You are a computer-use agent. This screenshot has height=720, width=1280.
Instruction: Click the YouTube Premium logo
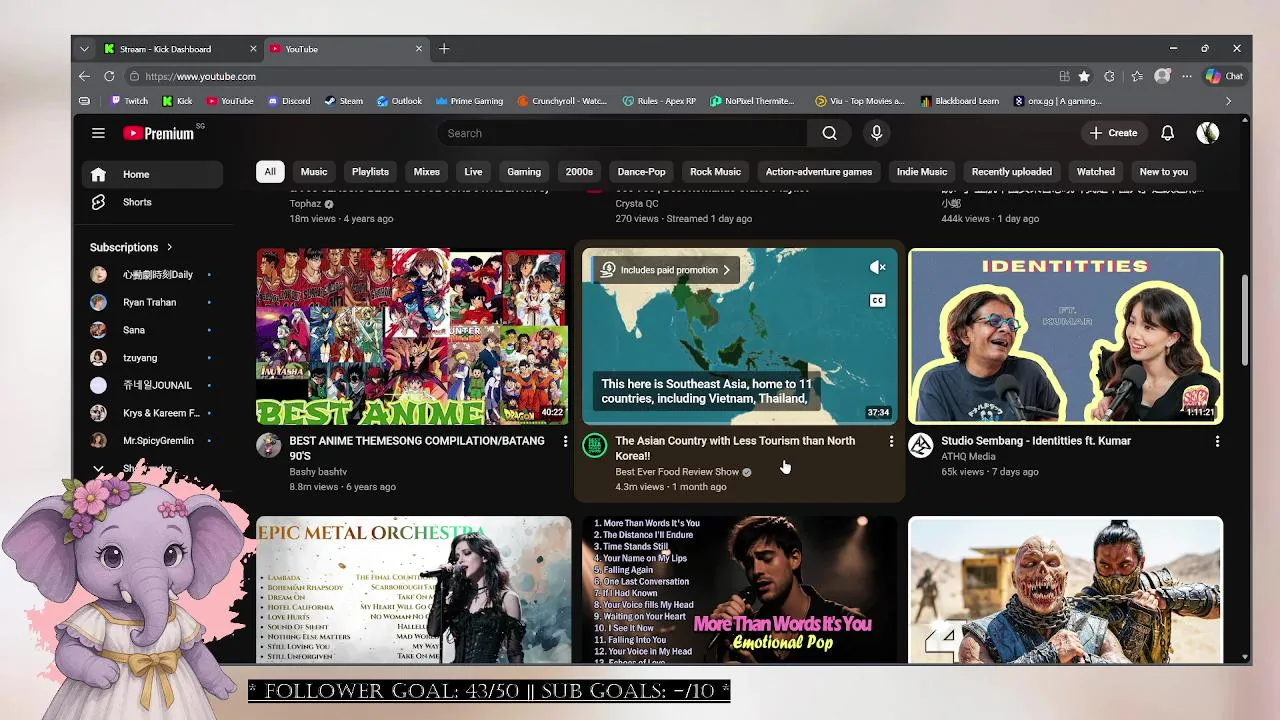[158, 133]
